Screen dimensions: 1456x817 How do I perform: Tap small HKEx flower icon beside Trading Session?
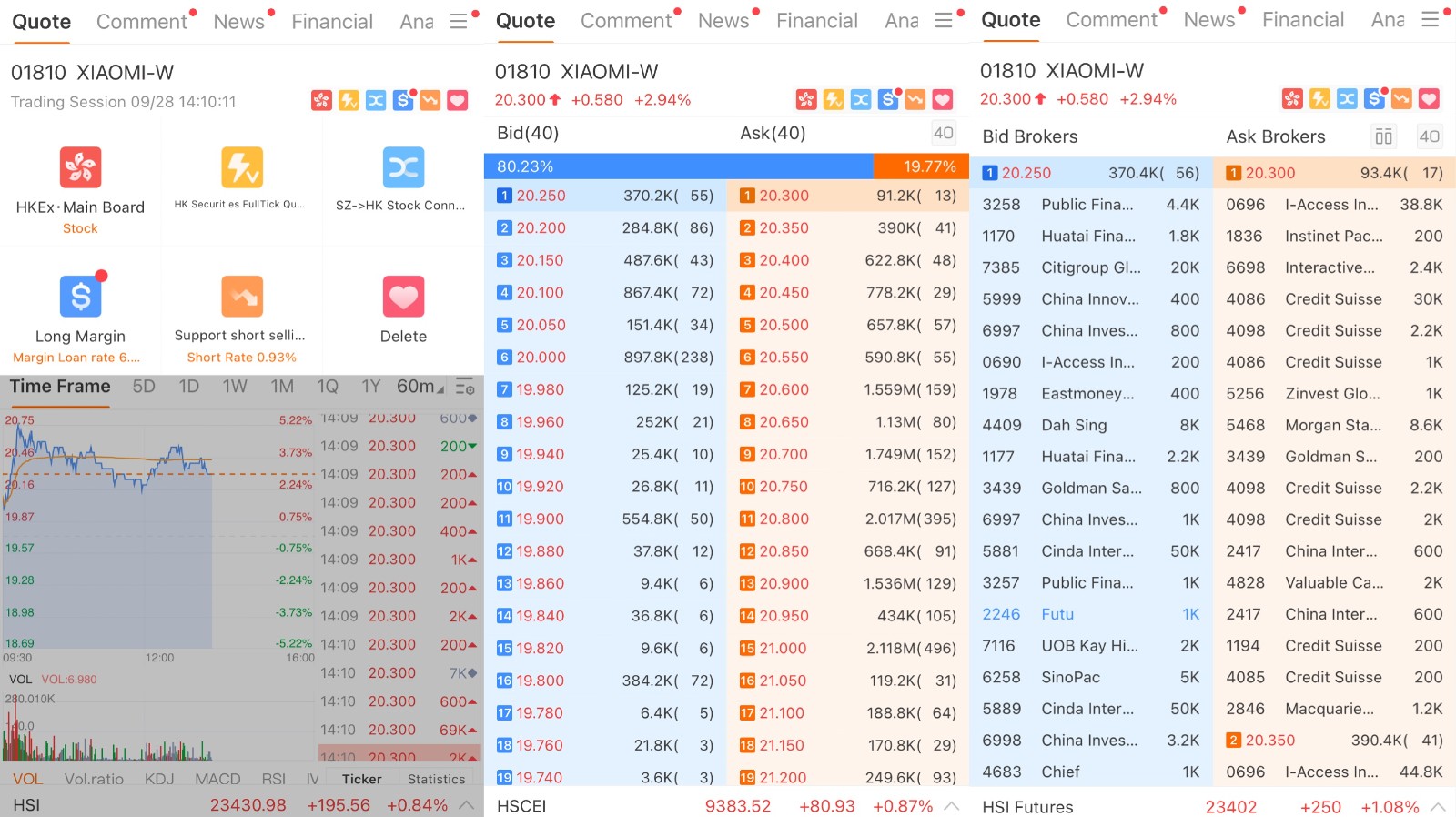click(321, 100)
